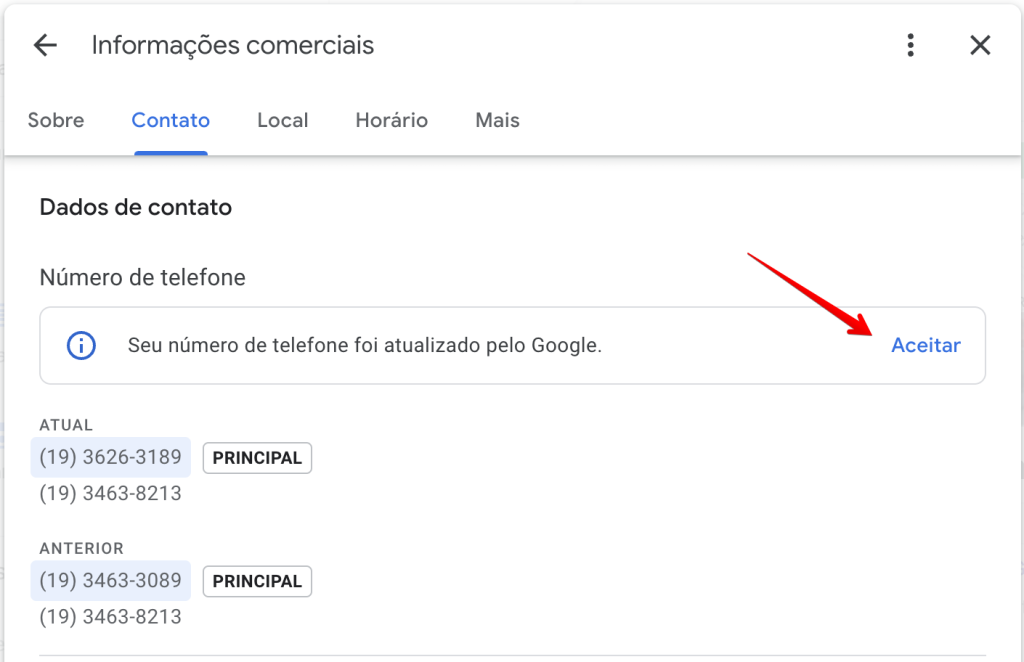Open the Local tab
This screenshot has height=662, width=1024.
(283, 120)
